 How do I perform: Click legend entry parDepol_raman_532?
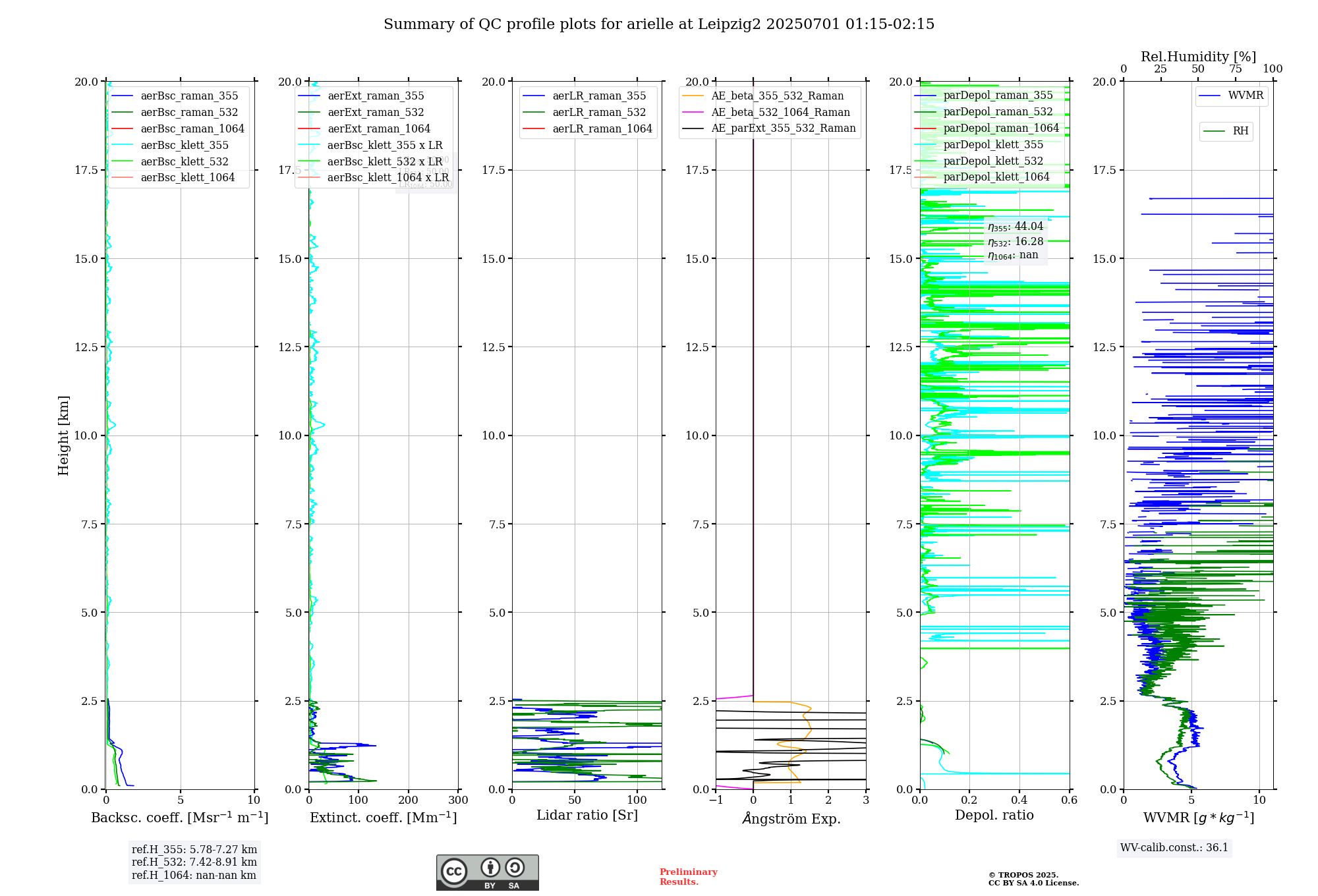pyautogui.click(x=983, y=112)
